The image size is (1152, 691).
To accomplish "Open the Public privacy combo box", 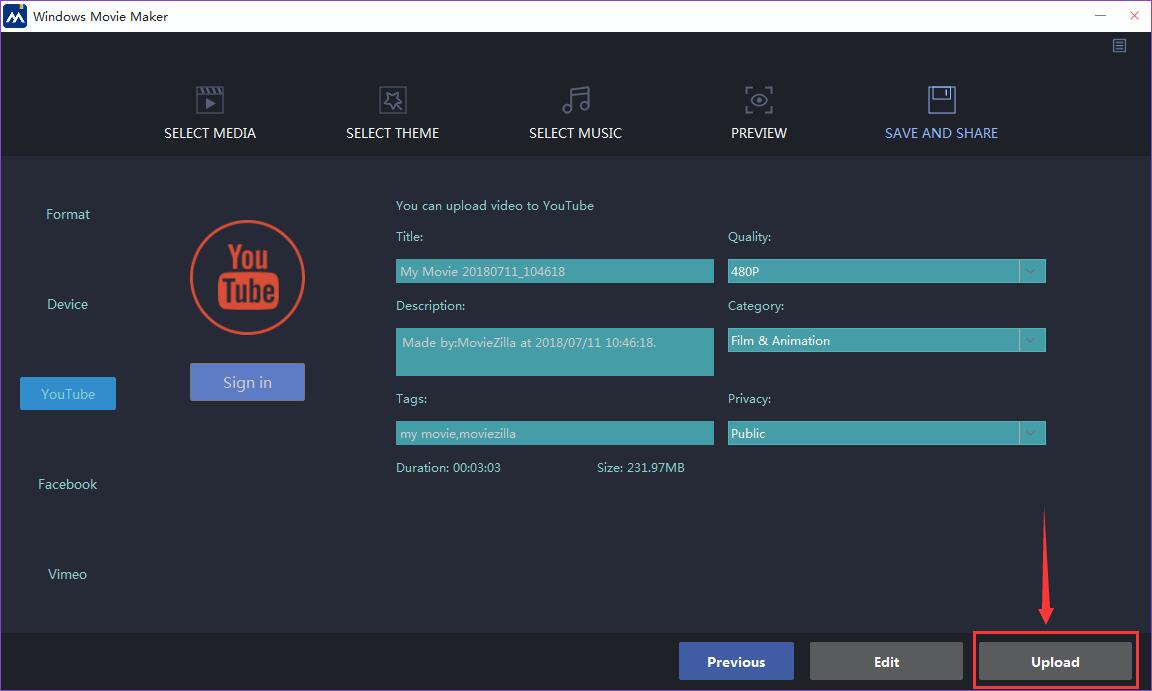I will [886, 433].
